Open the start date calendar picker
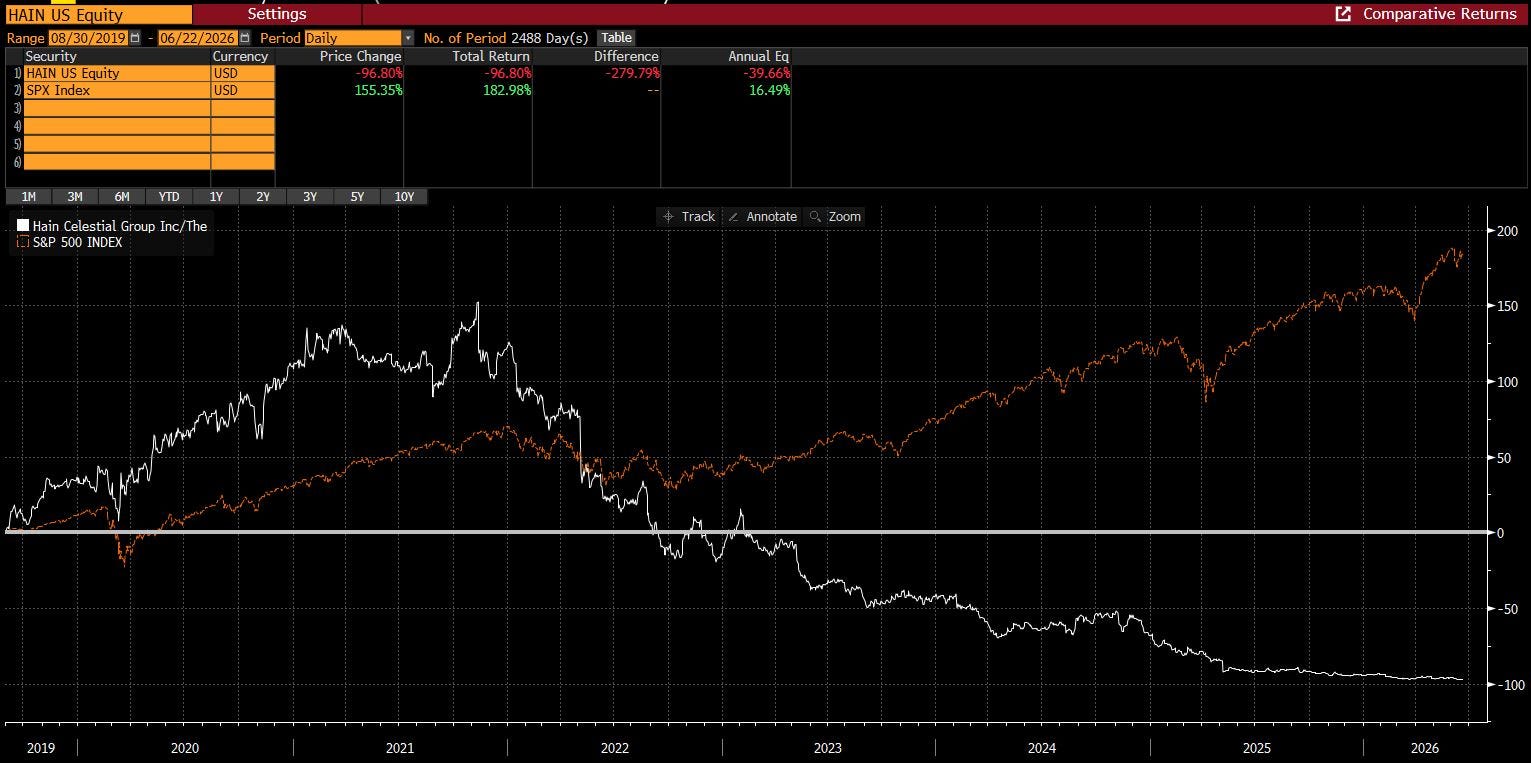Screen dimensions: 1531x763 135,38
